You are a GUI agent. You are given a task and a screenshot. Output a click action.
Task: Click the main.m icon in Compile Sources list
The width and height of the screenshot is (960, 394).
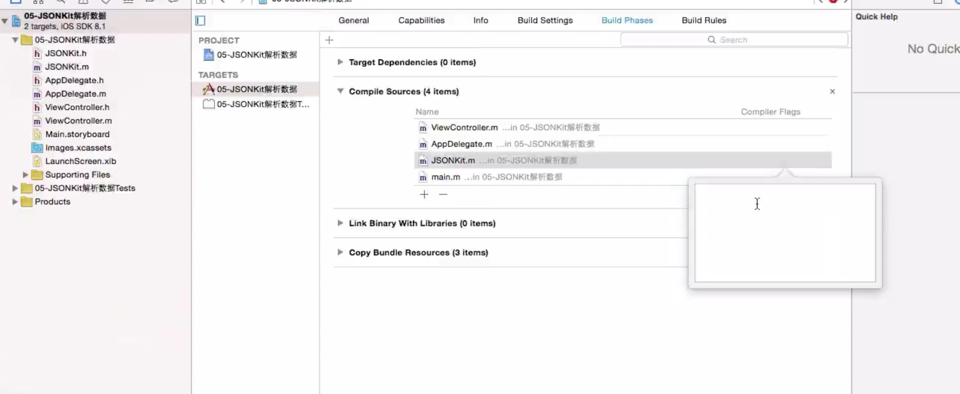tap(422, 177)
